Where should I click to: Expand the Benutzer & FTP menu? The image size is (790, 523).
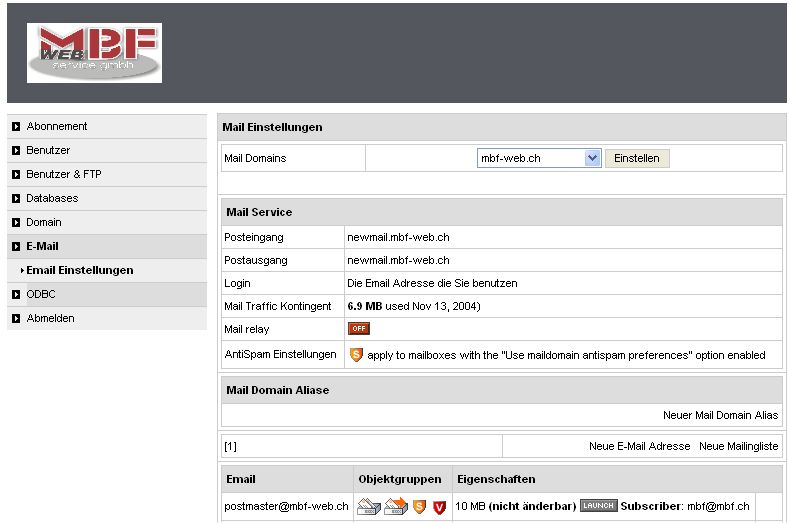[64, 175]
